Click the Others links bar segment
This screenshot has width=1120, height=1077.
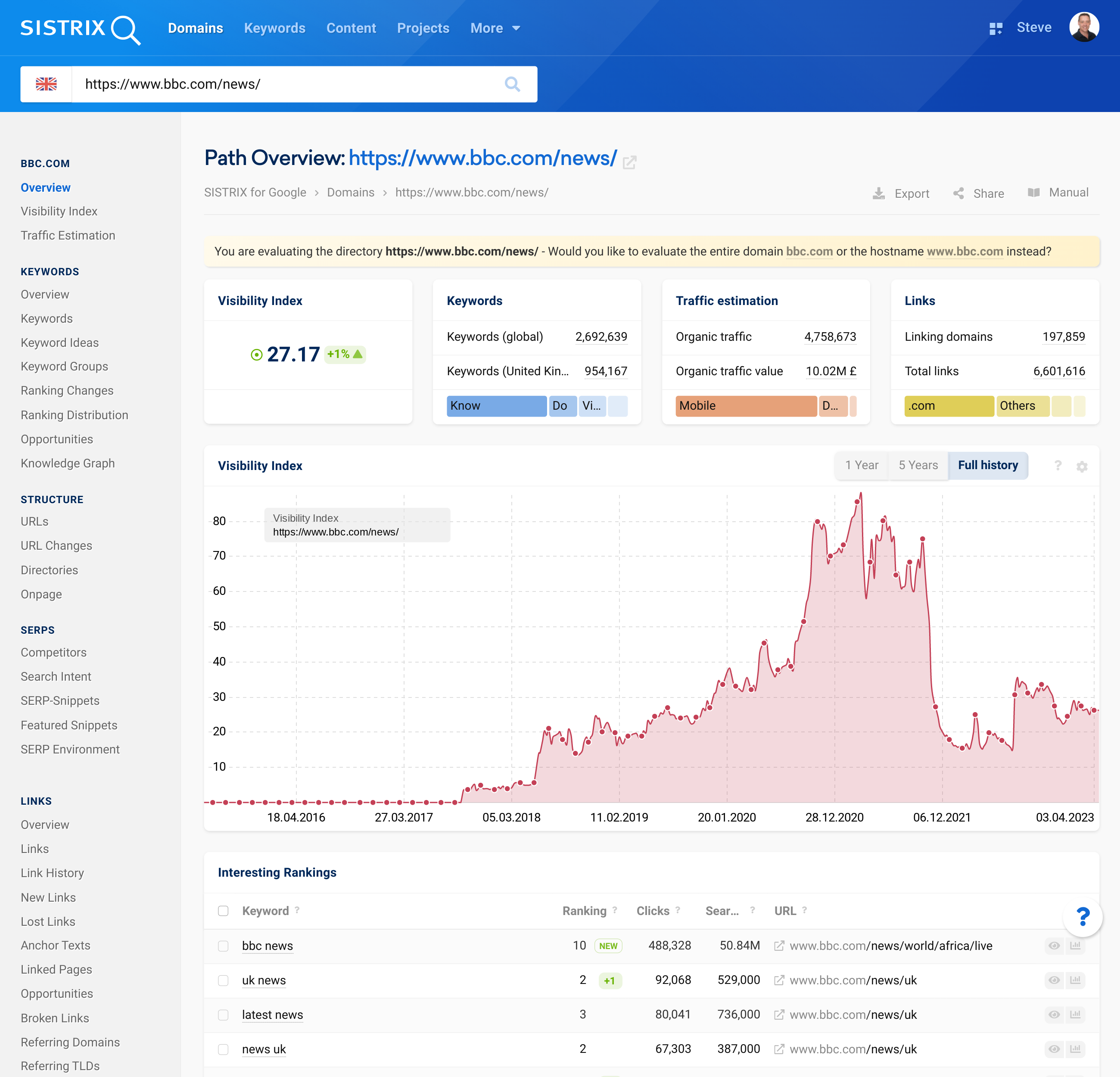pyautogui.click(x=1022, y=406)
